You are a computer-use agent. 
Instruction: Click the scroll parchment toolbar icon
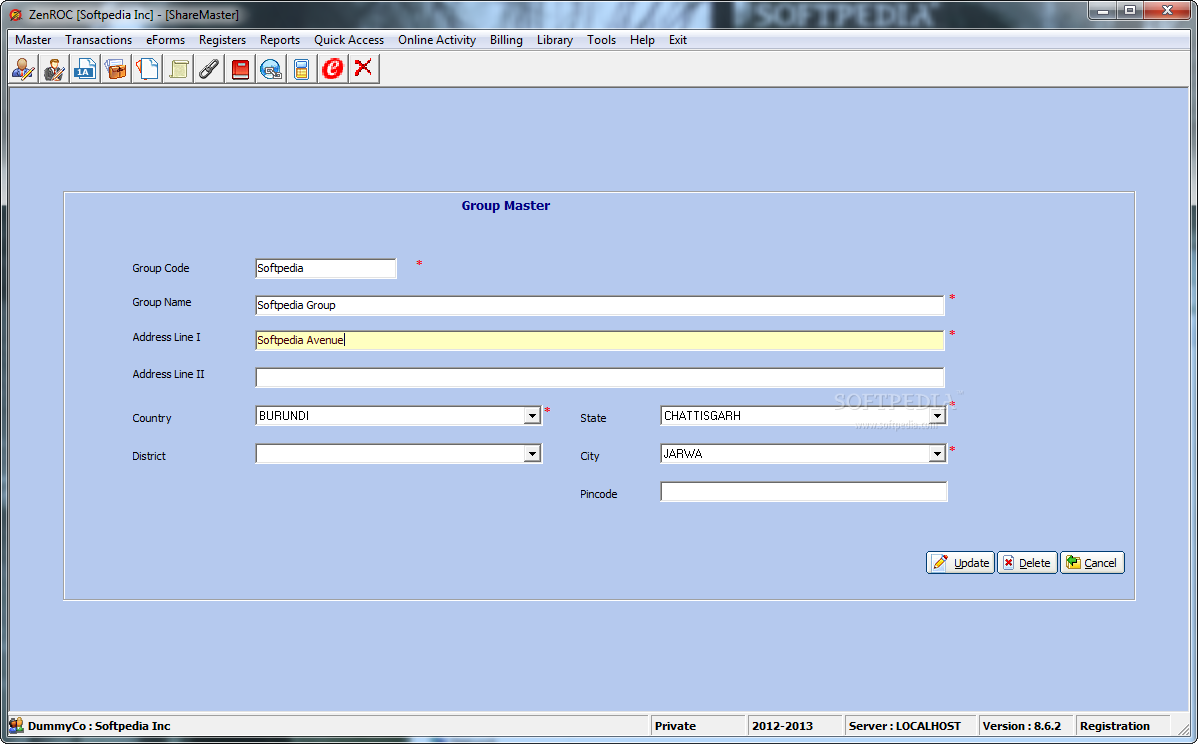coord(178,70)
